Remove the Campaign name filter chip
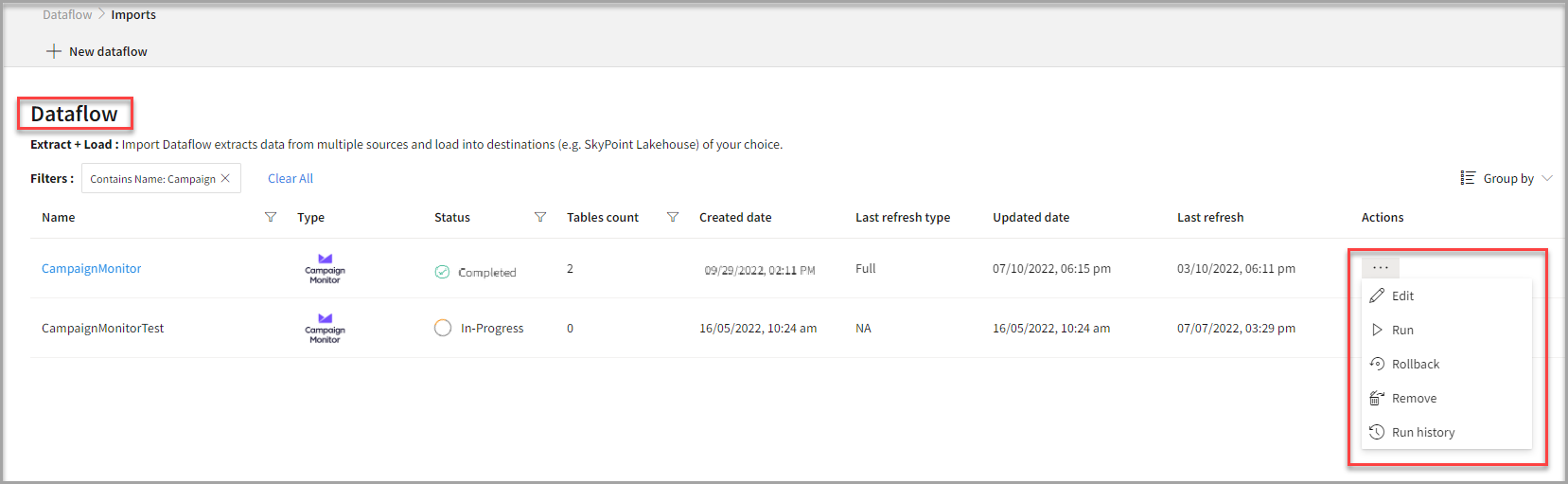Image resolution: width=1568 pixels, height=484 pixels. [x=225, y=178]
